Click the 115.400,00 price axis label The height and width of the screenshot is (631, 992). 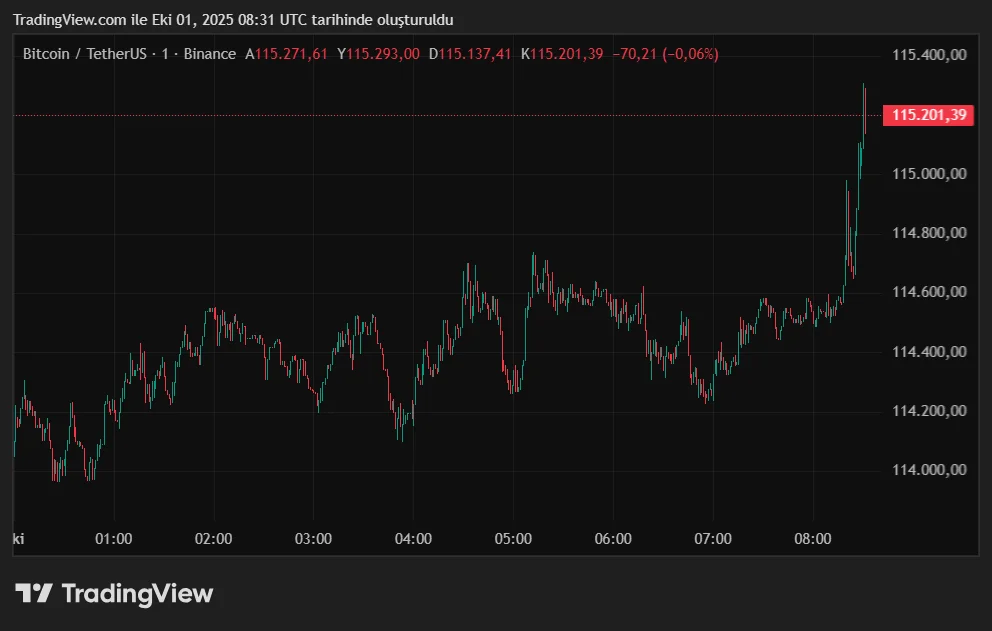click(x=929, y=55)
